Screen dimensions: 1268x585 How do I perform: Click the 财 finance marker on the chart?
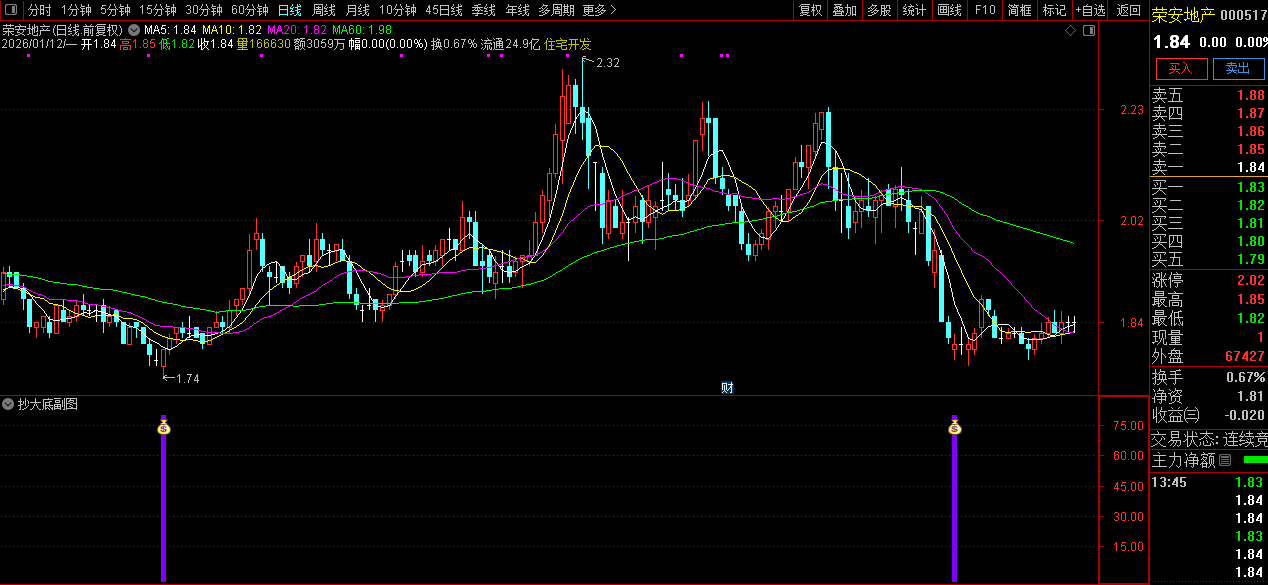(x=728, y=387)
